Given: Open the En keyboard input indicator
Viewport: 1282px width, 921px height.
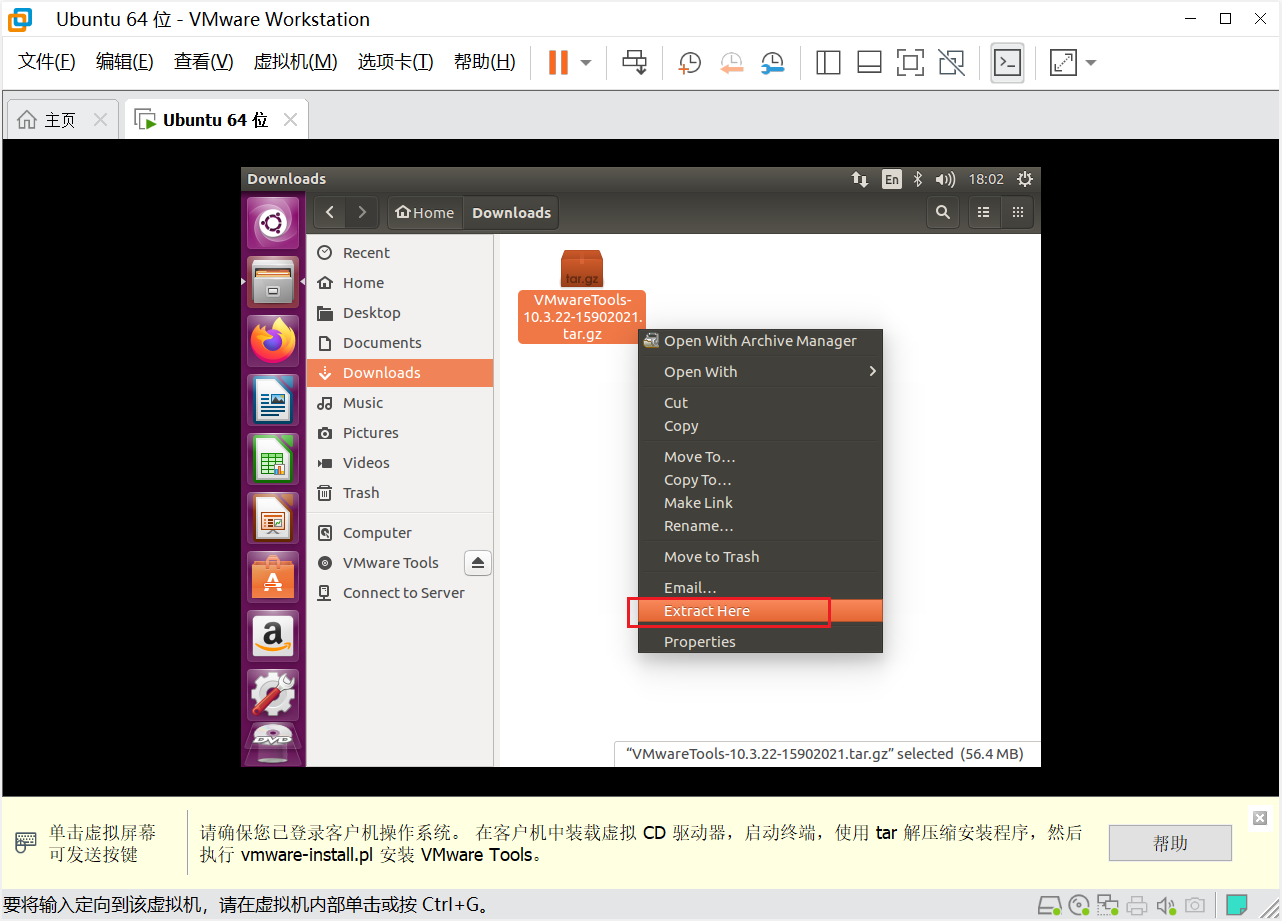Looking at the screenshot, I should (x=891, y=179).
